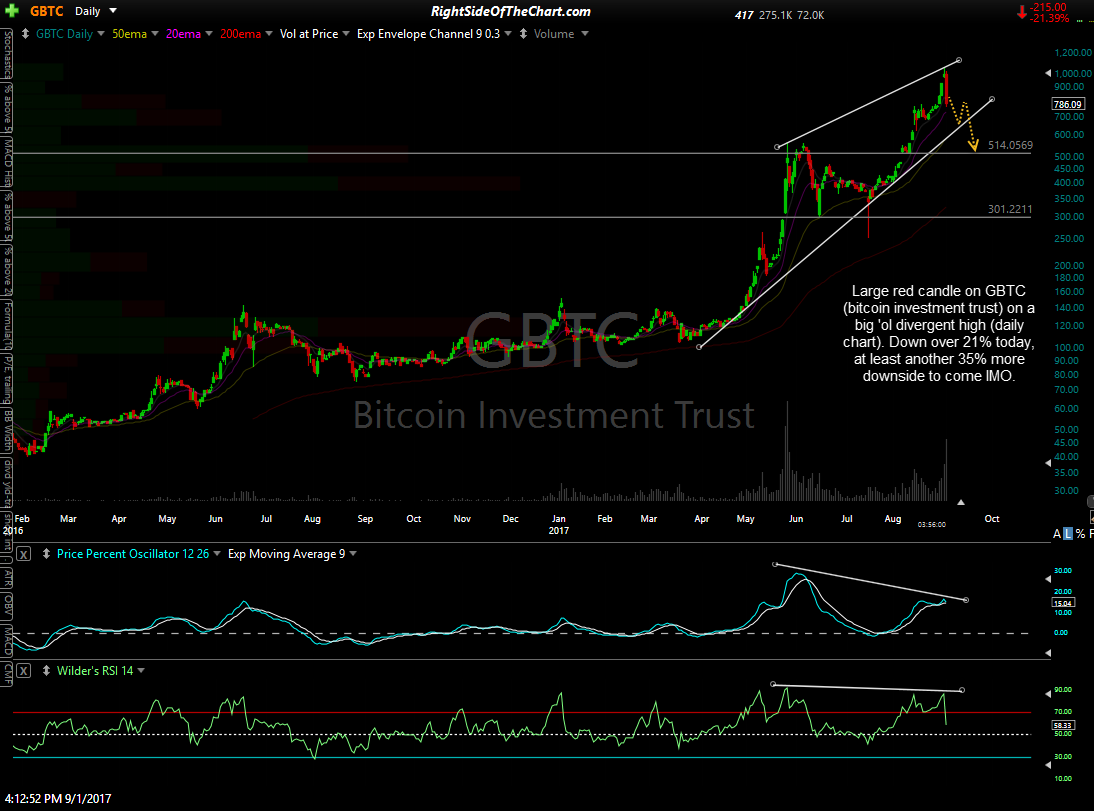Select the OBV indicator side tab
This screenshot has width=1094, height=811.
[x=7, y=605]
